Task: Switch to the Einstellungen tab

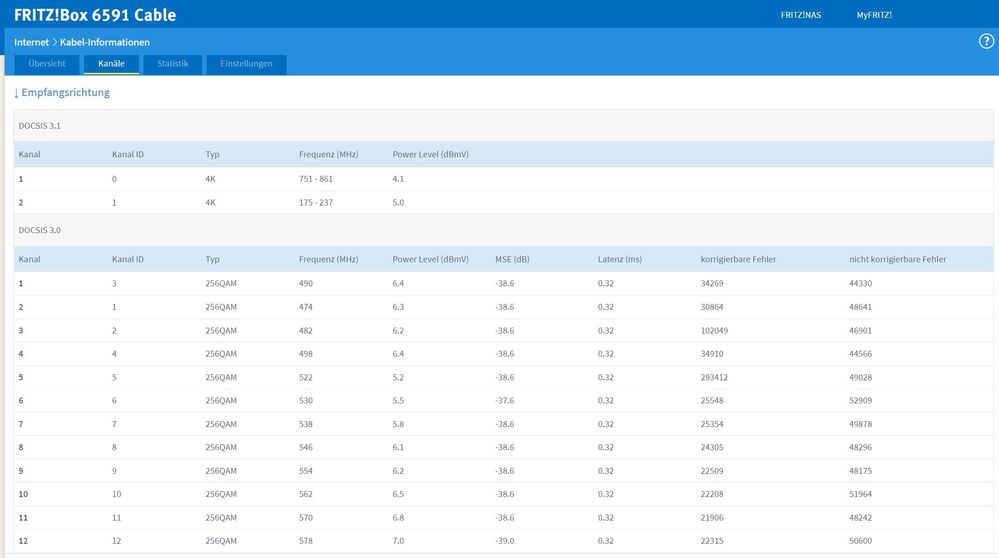Action: tap(246, 64)
